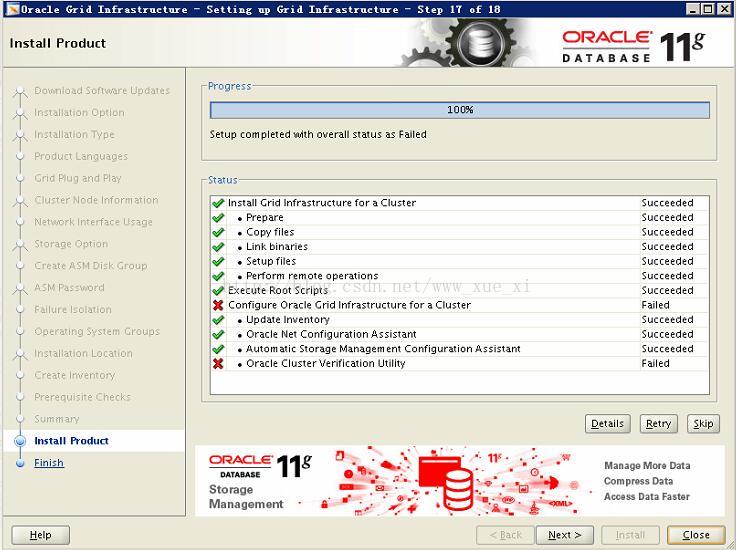Click green check next to Prepare

click(218, 218)
